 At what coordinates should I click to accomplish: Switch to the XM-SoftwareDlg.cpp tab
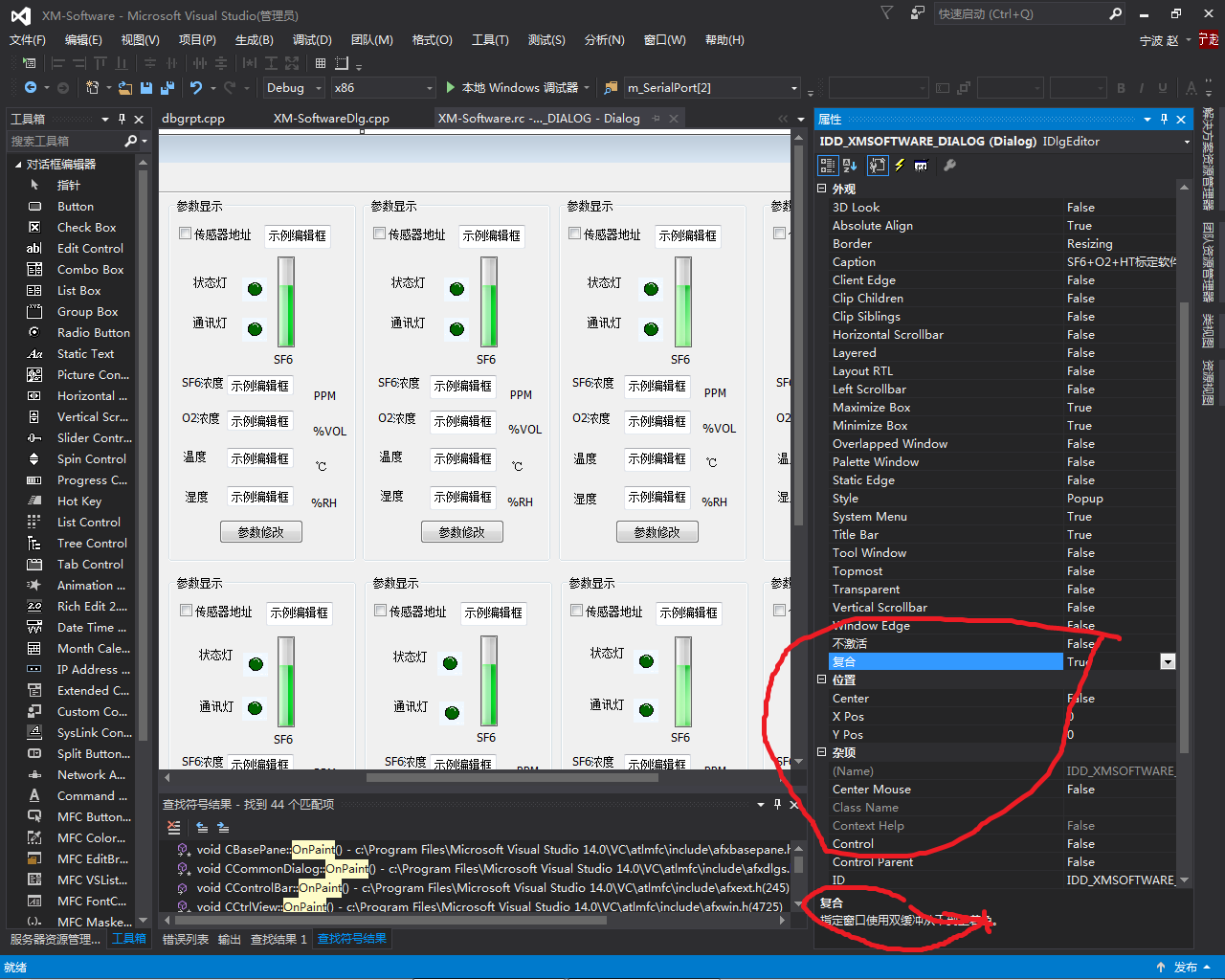point(331,119)
